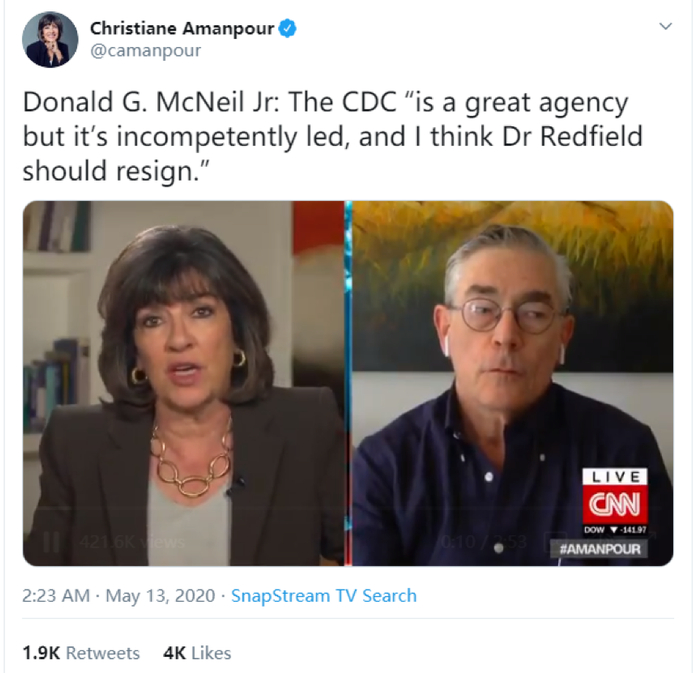Click the right video pane with guest
This screenshot has width=700, height=673.
tap(512, 383)
